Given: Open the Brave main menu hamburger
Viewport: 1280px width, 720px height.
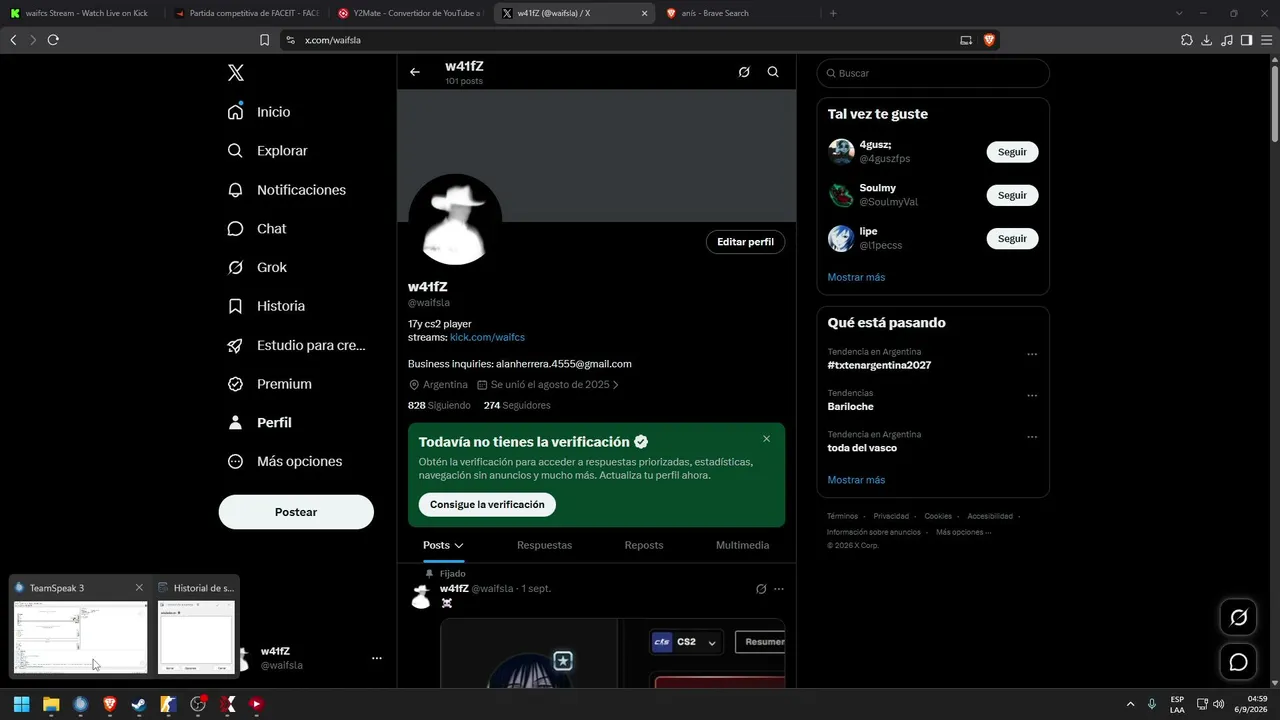Looking at the screenshot, I should [x=1266, y=40].
